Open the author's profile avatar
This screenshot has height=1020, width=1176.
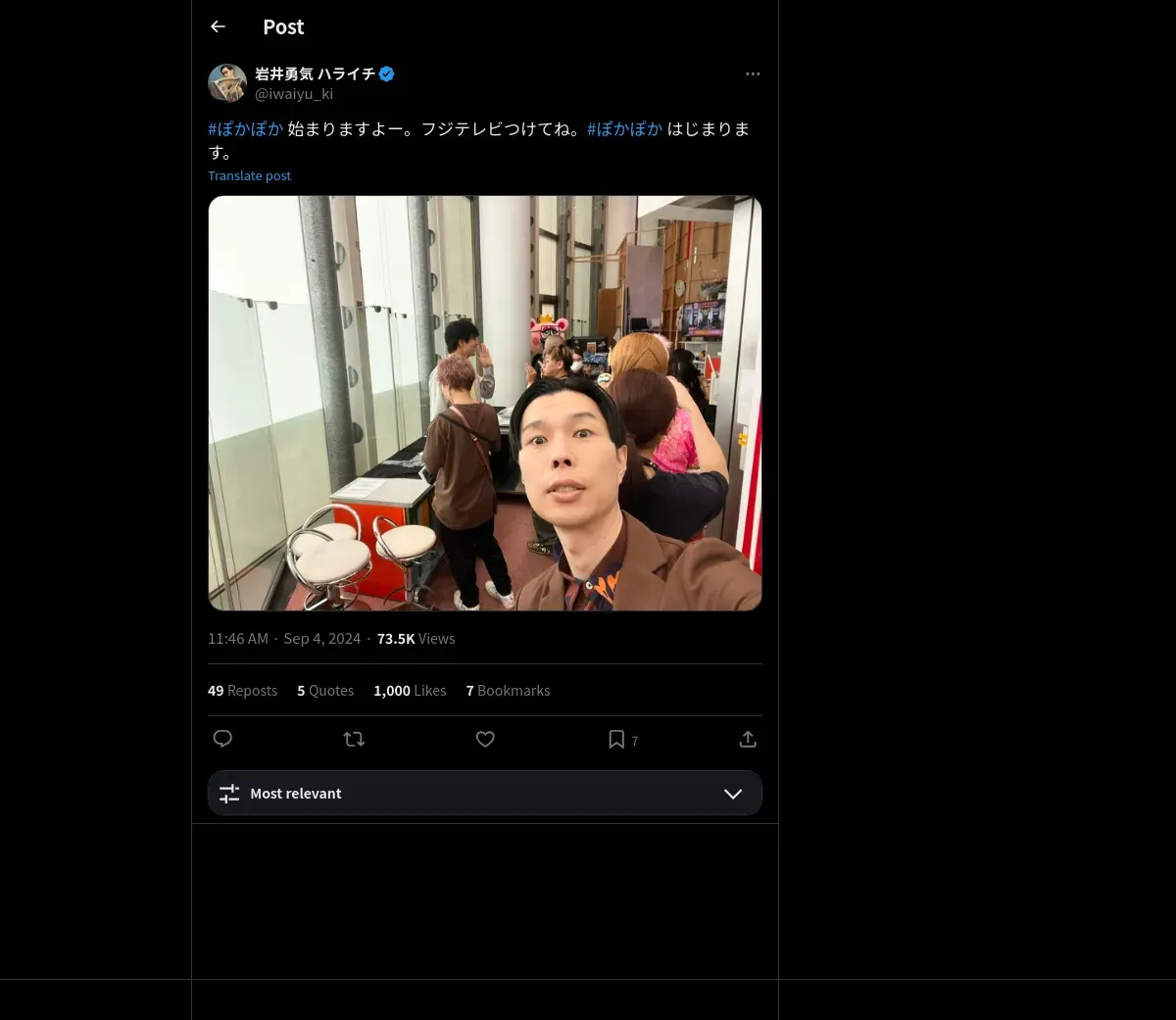[x=226, y=83]
